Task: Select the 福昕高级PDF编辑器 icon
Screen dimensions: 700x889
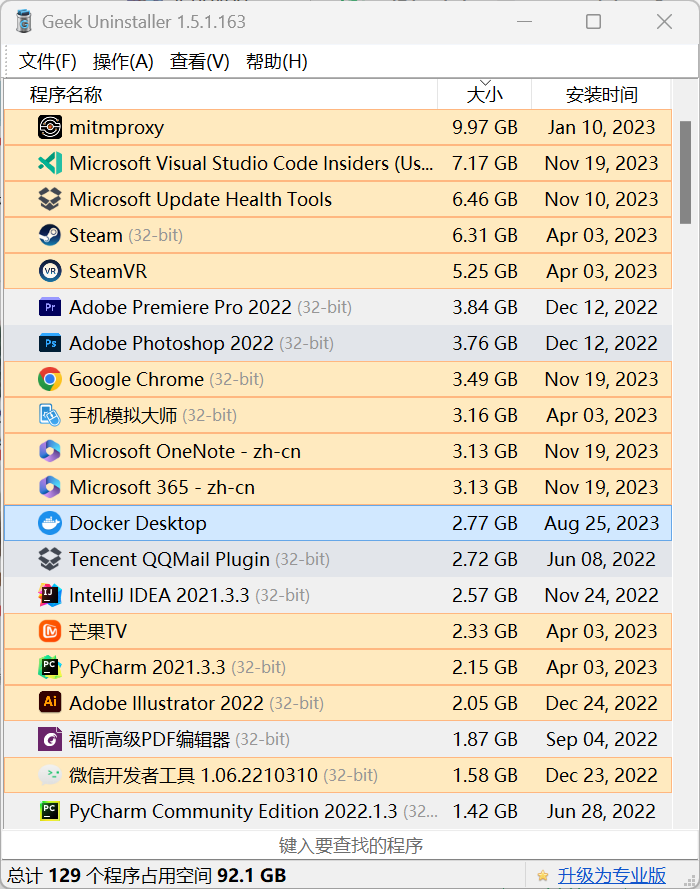Action: [50, 739]
